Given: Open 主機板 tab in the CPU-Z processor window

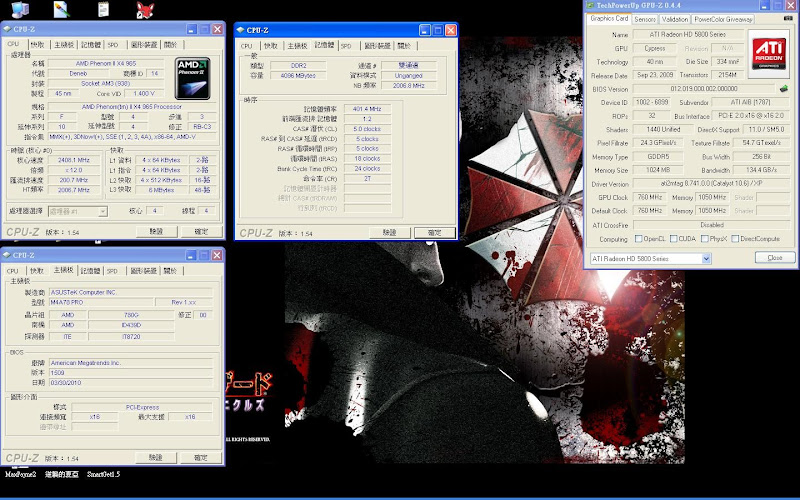Looking at the screenshot, I should pos(64,45).
